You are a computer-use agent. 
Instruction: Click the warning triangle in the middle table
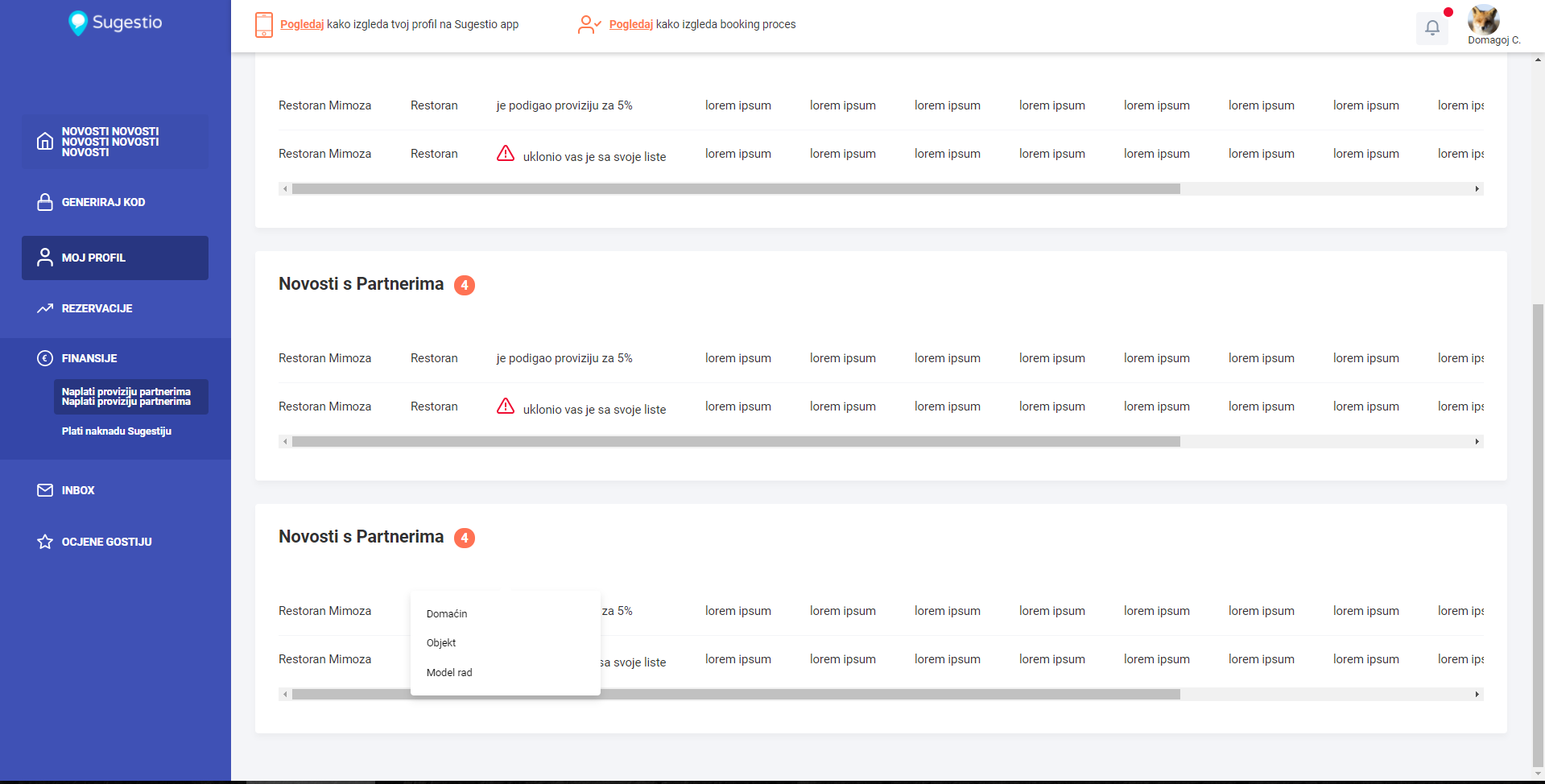pos(506,406)
